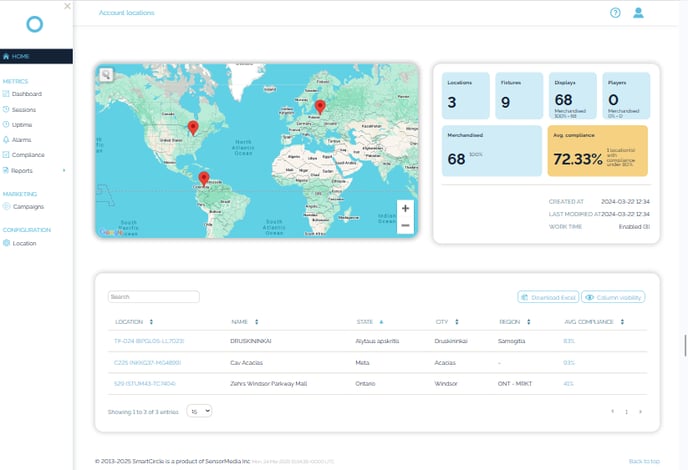
Task: Open the Campaigns menu item
Action: pos(29,207)
